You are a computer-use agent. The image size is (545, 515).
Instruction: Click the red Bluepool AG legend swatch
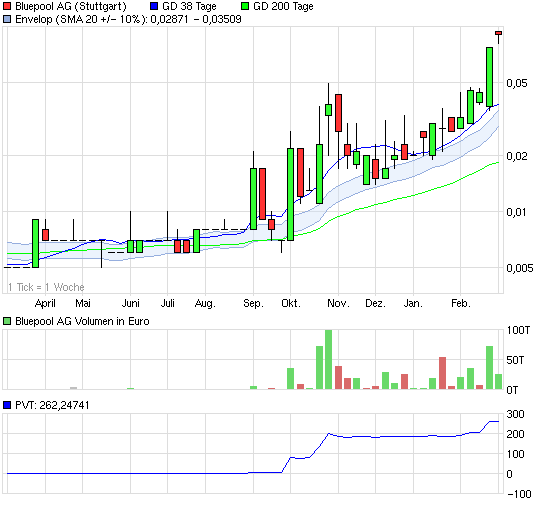(7, 6)
